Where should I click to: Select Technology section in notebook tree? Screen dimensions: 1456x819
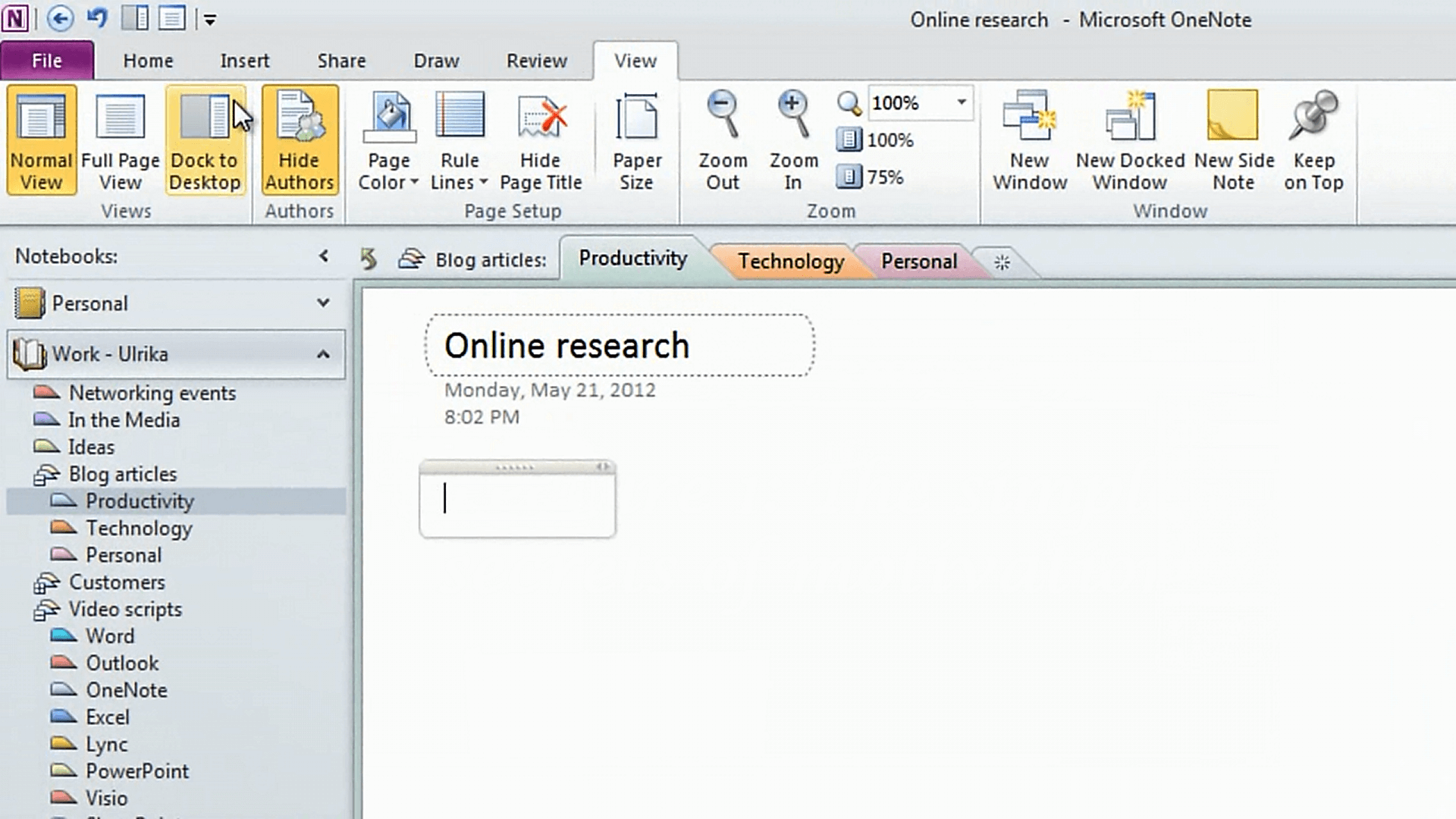click(139, 529)
